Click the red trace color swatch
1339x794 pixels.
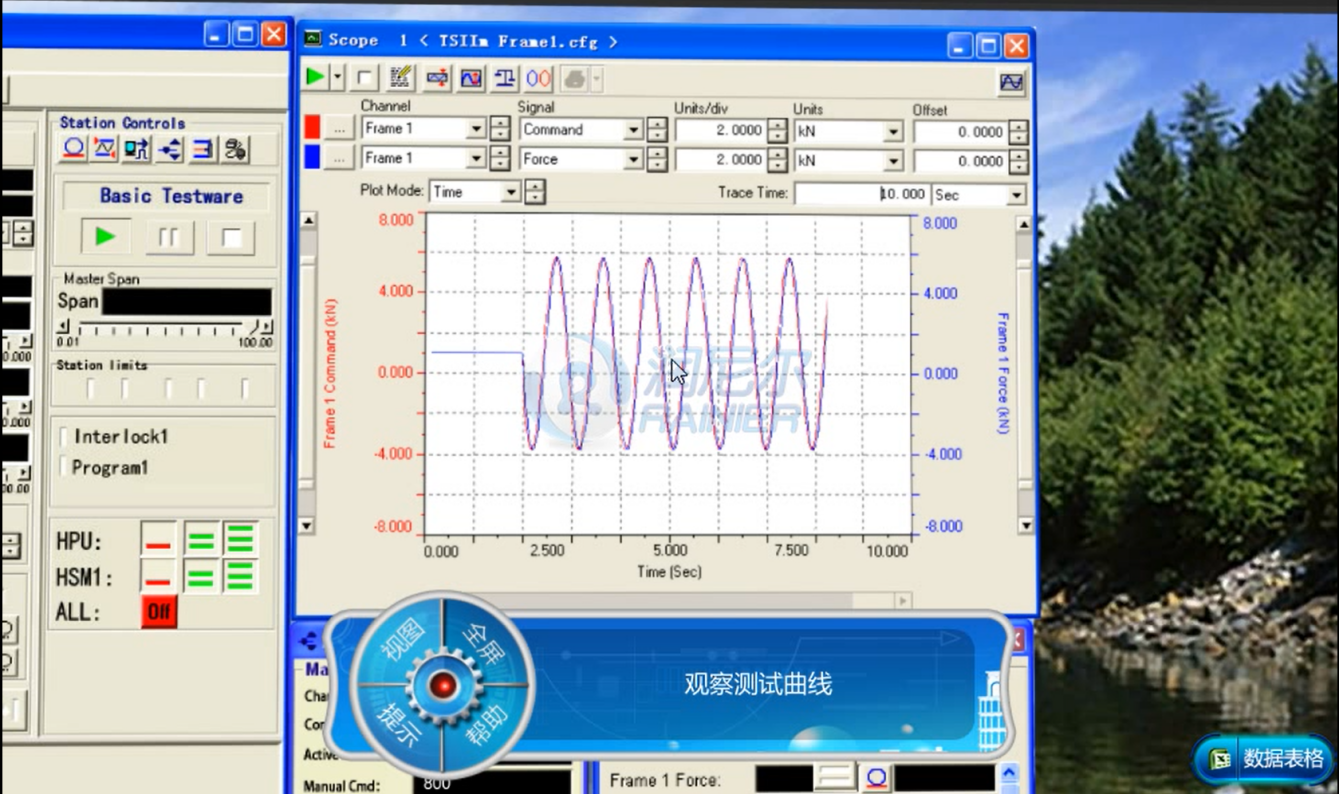[312, 128]
